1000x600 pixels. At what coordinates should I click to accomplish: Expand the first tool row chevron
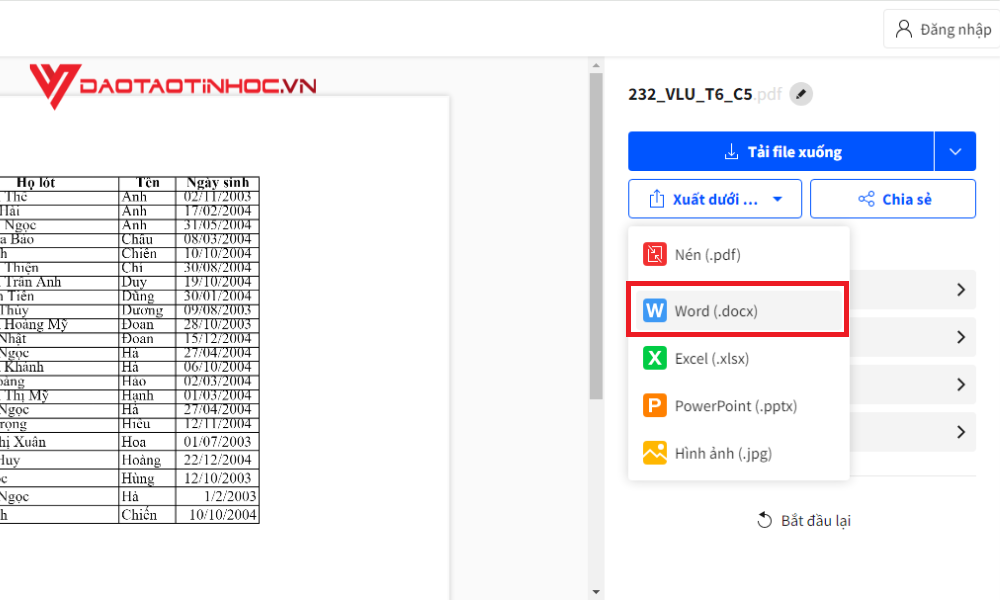click(x=961, y=289)
